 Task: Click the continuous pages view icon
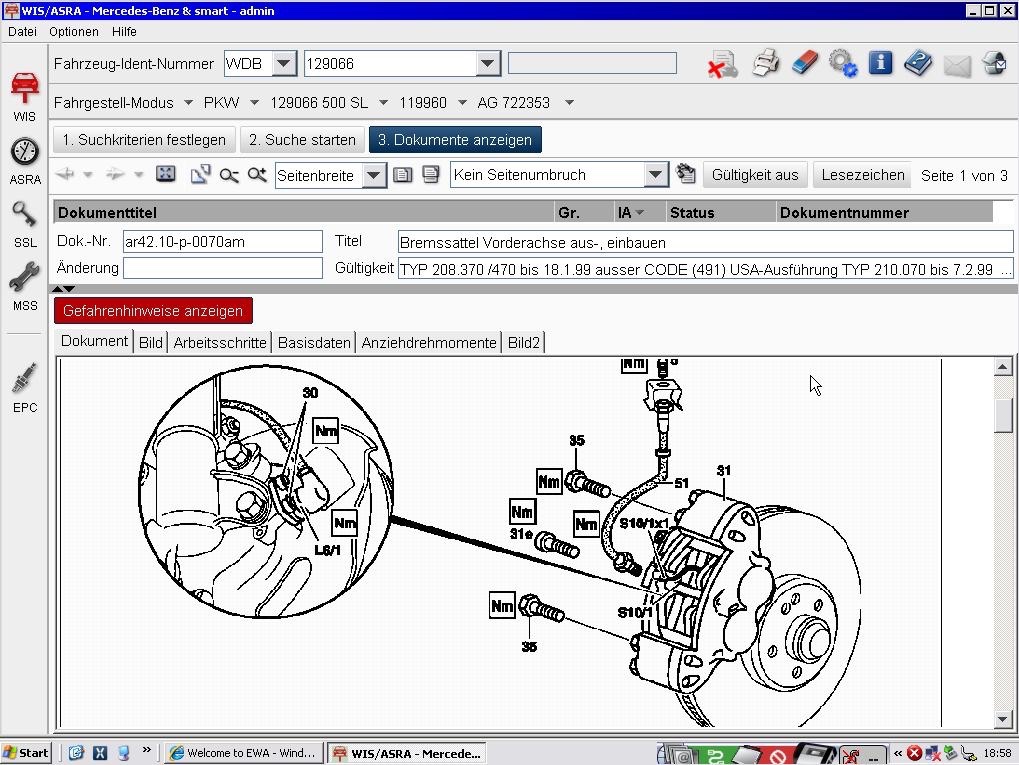click(430, 174)
